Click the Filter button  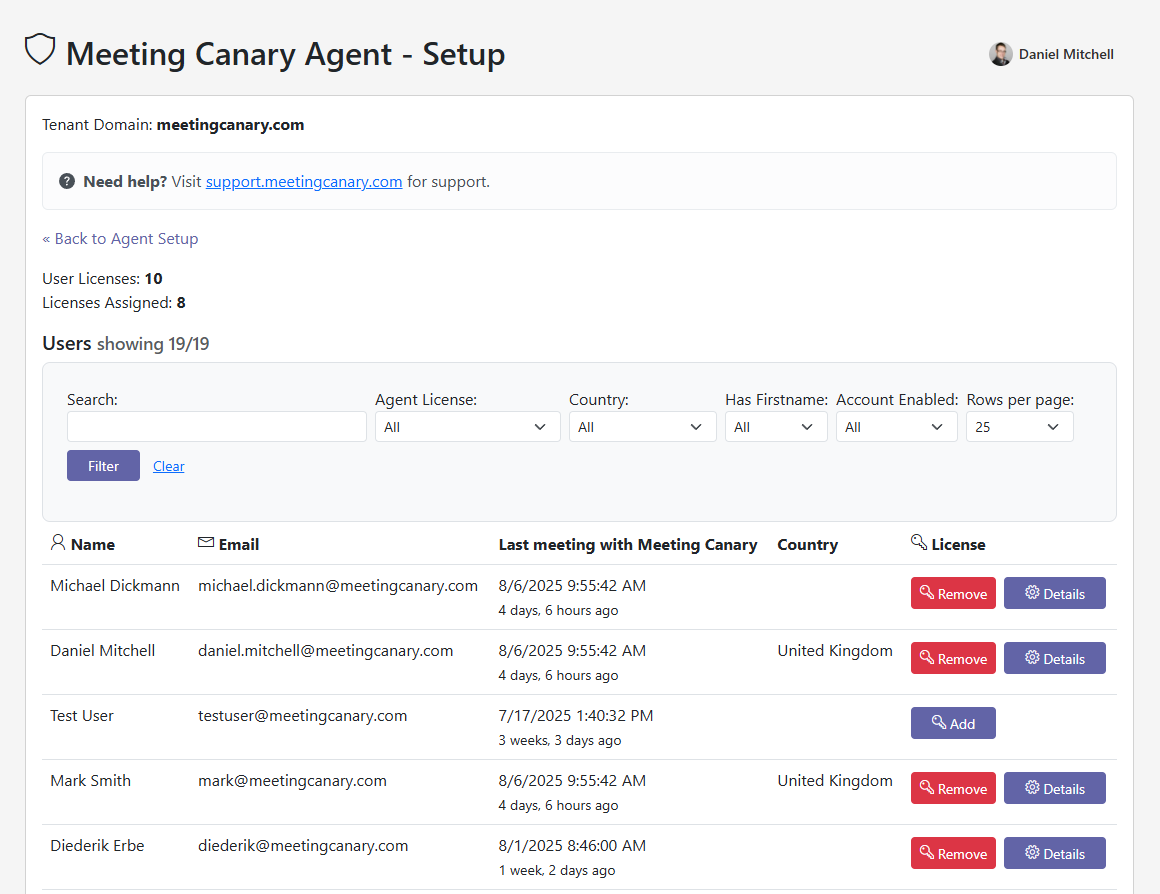pos(103,465)
